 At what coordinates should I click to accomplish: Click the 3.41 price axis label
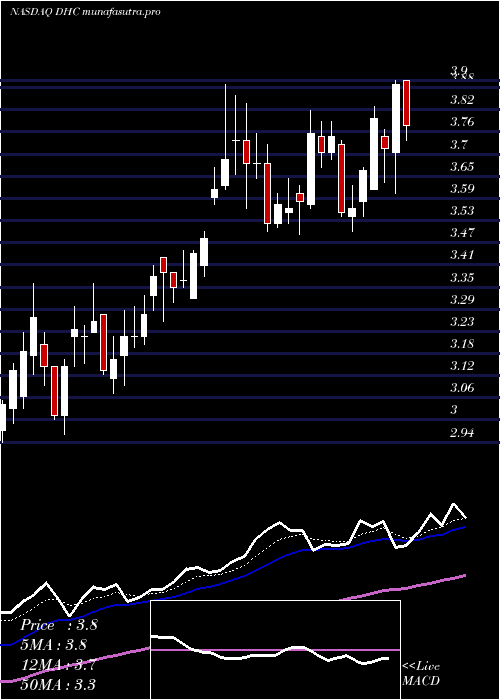pos(462,255)
